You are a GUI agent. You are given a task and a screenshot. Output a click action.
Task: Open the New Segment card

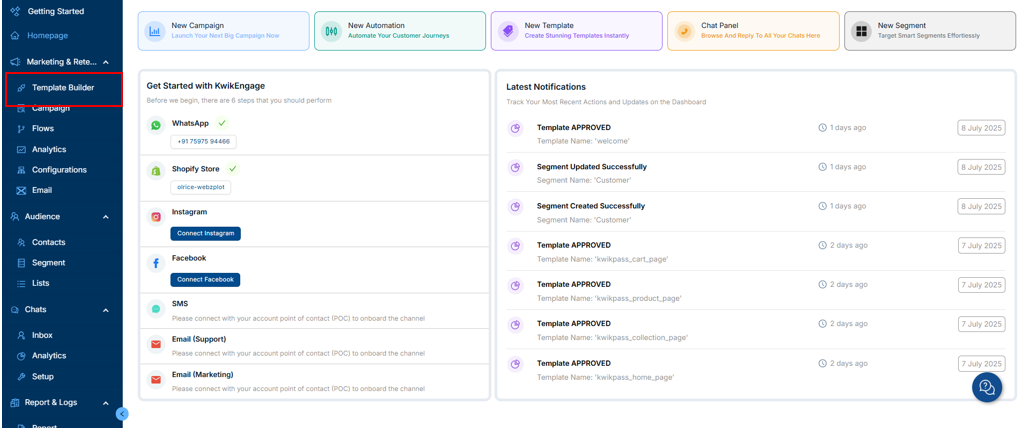(x=930, y=31)
